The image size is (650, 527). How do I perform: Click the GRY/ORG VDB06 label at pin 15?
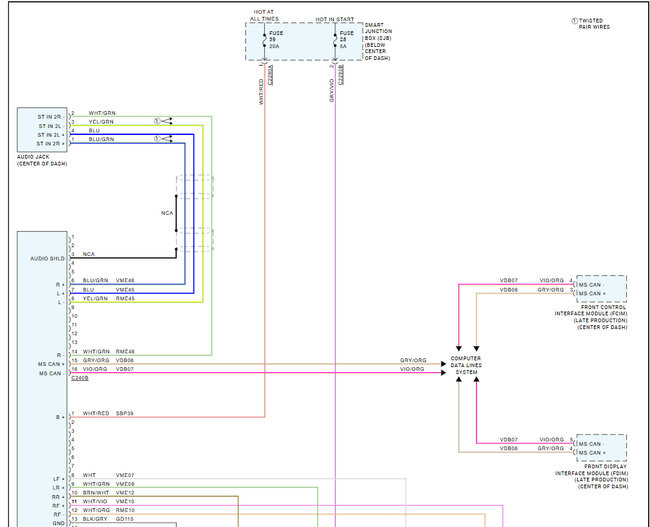(x=108, y=360)
